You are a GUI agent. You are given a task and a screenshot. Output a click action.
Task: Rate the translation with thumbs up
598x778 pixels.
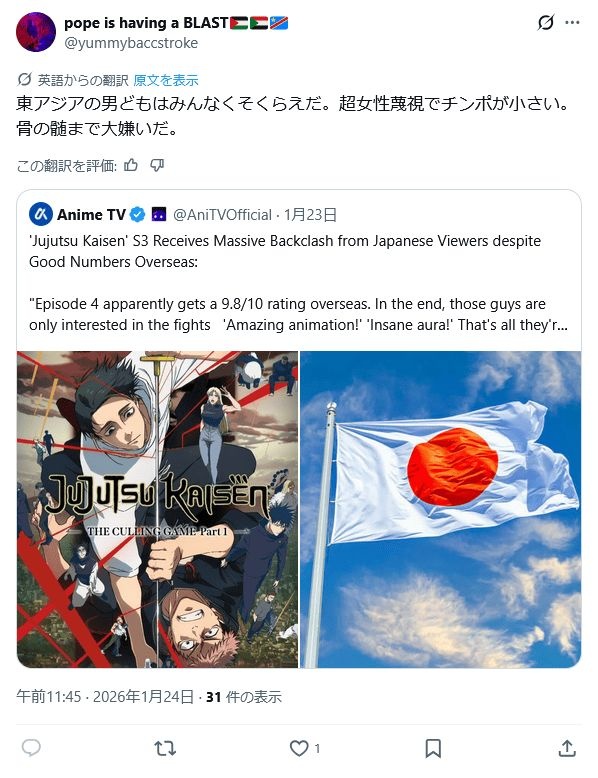click(131, 165)
